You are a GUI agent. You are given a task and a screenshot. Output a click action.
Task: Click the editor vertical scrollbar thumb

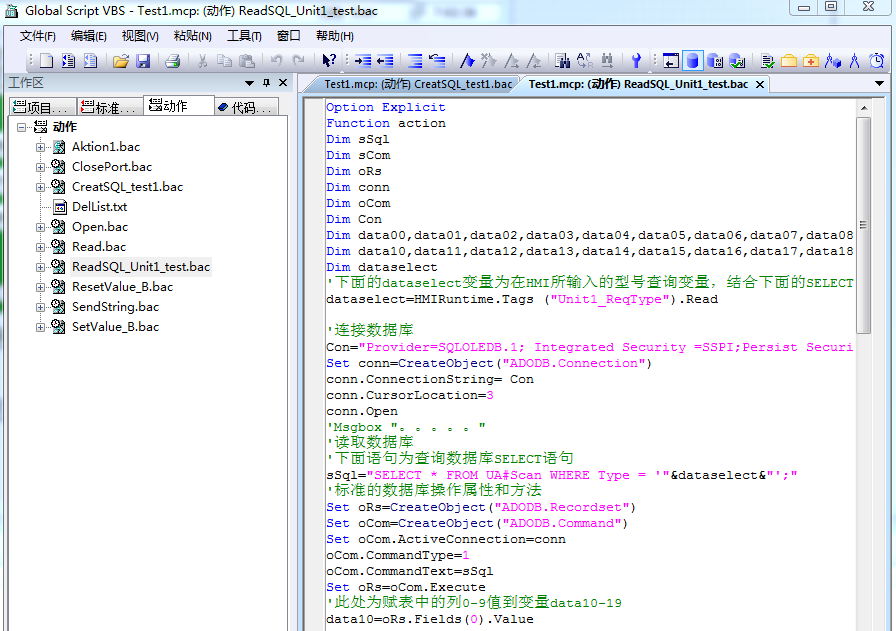[x=863, y=225]
